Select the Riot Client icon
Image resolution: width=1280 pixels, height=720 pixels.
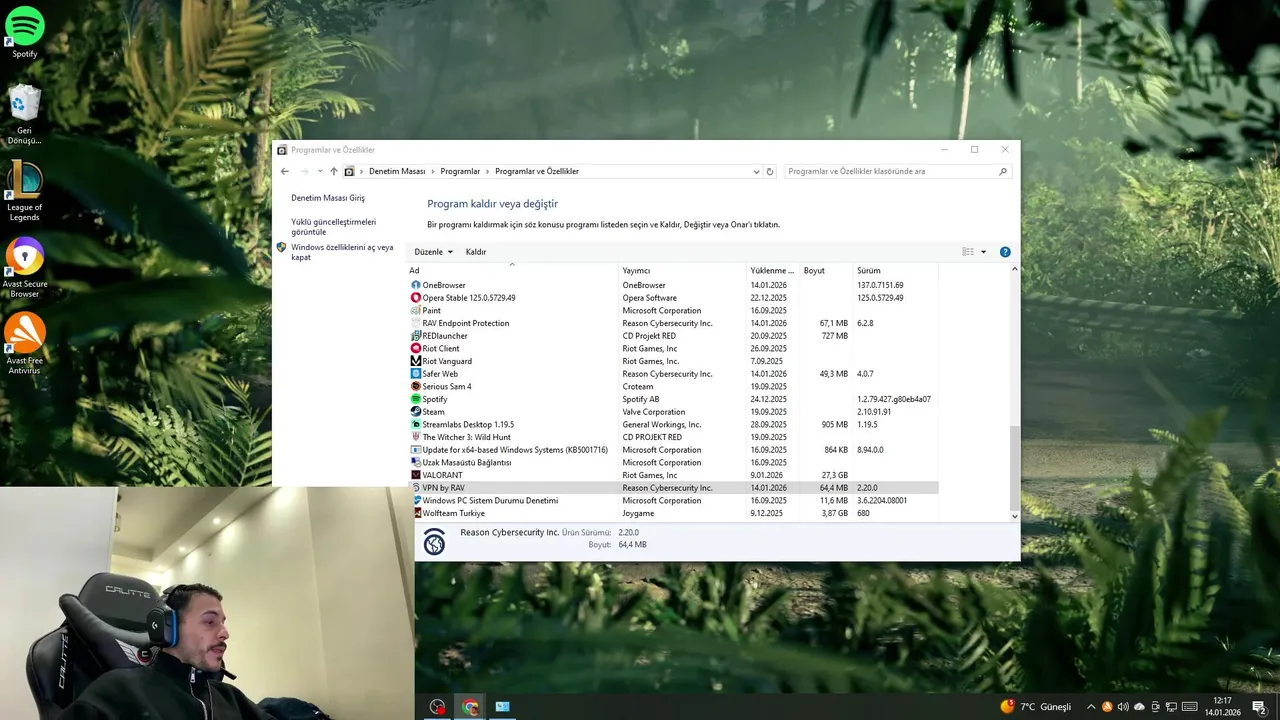pyautogui.click(x=416, y=349)
